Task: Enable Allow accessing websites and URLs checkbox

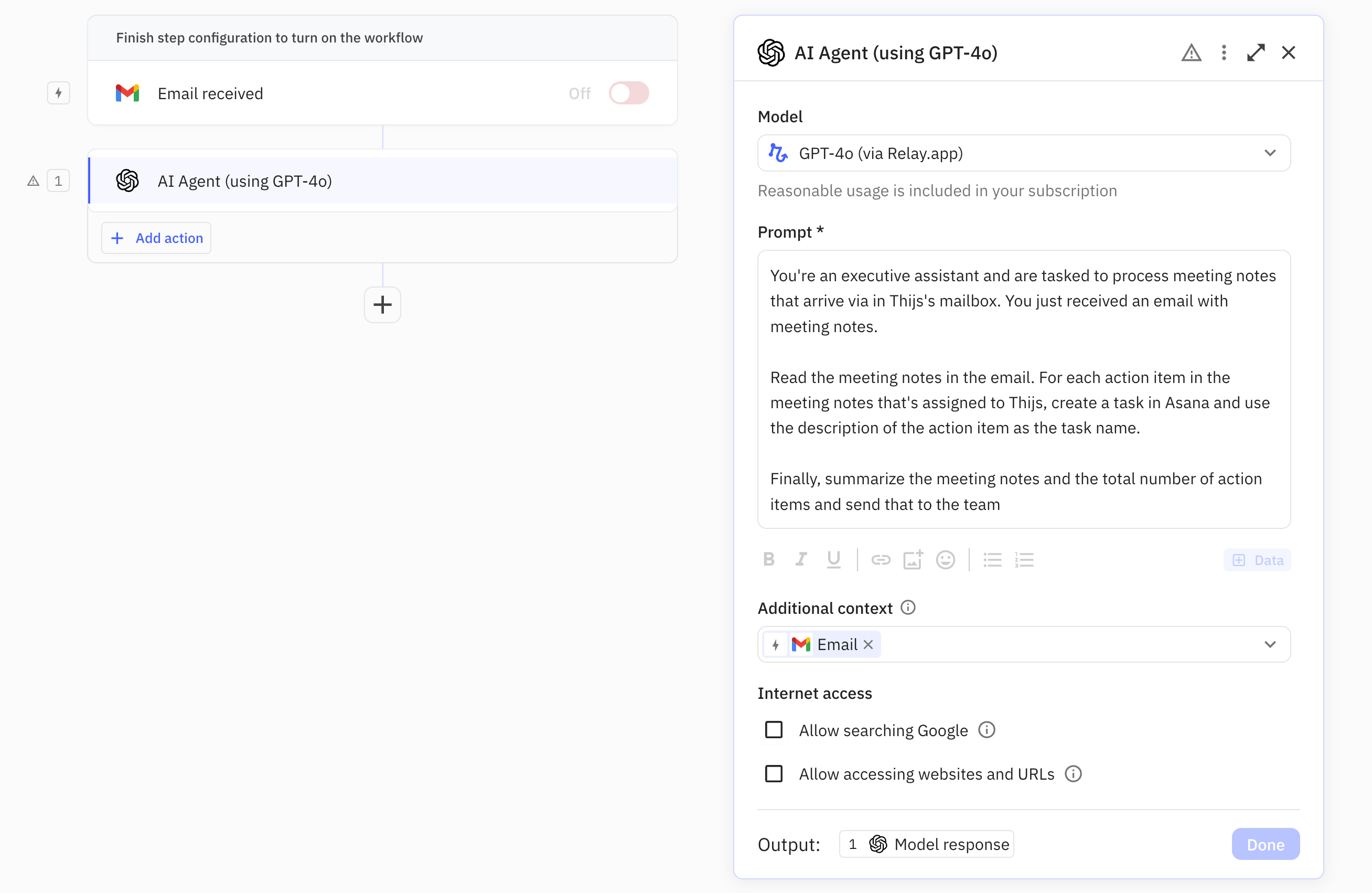Action: click(774, 773)
